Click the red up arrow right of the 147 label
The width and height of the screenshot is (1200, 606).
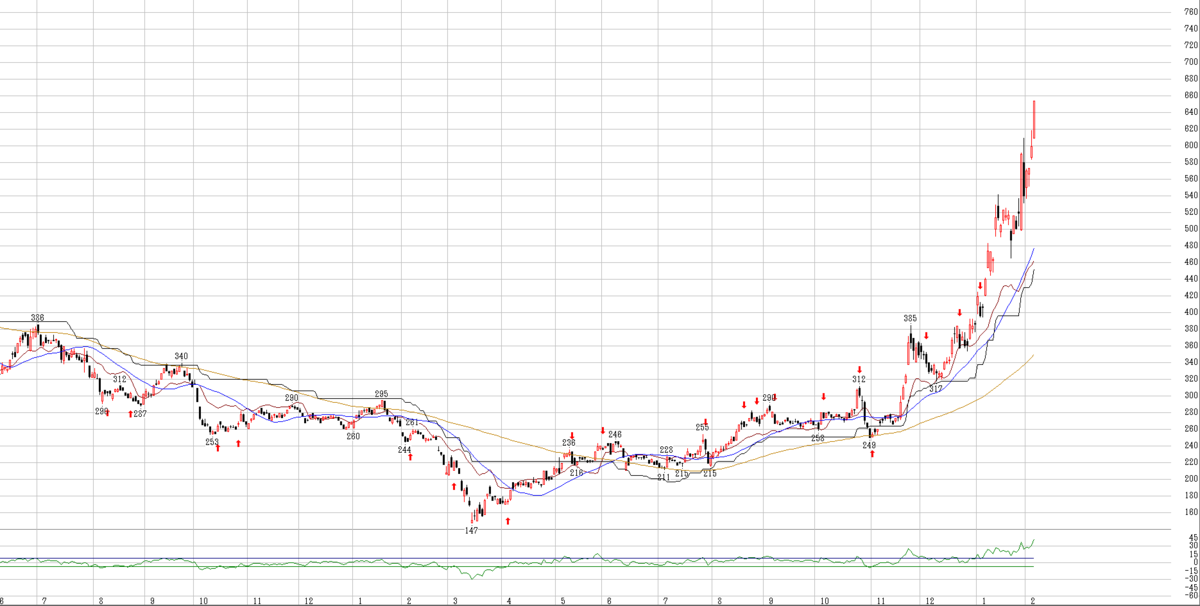point(508,522)
